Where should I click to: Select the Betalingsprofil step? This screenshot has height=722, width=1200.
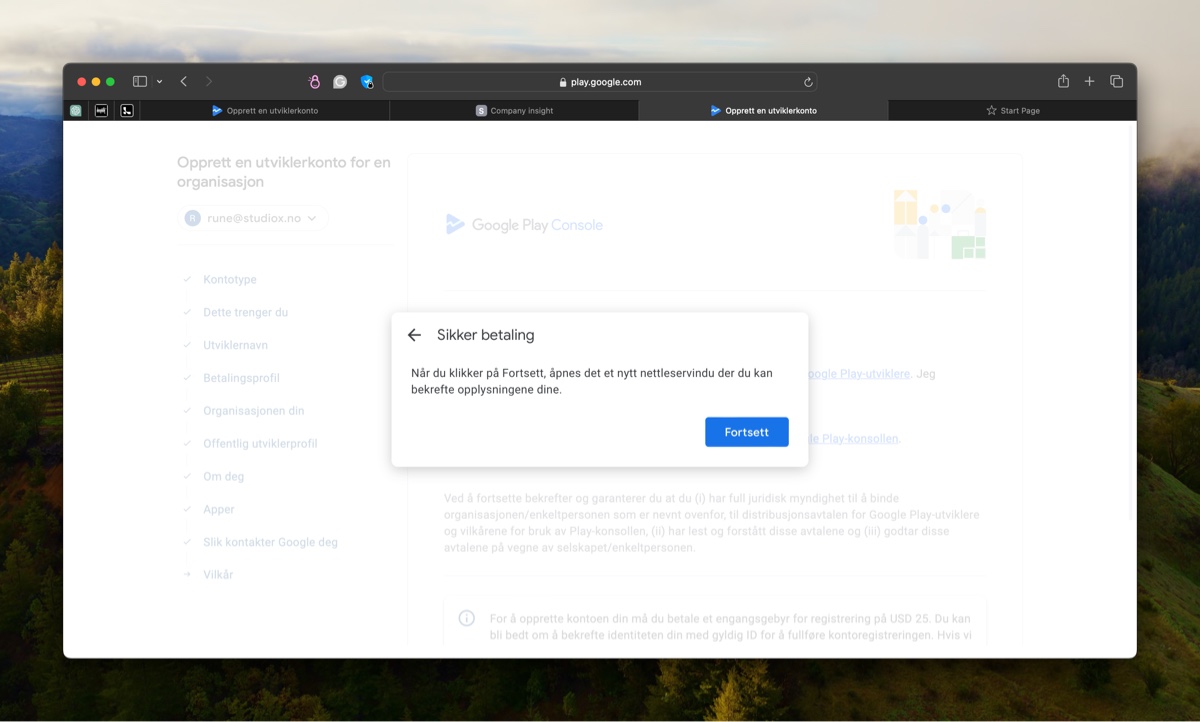pyautogui.click(x=241, y=378)
